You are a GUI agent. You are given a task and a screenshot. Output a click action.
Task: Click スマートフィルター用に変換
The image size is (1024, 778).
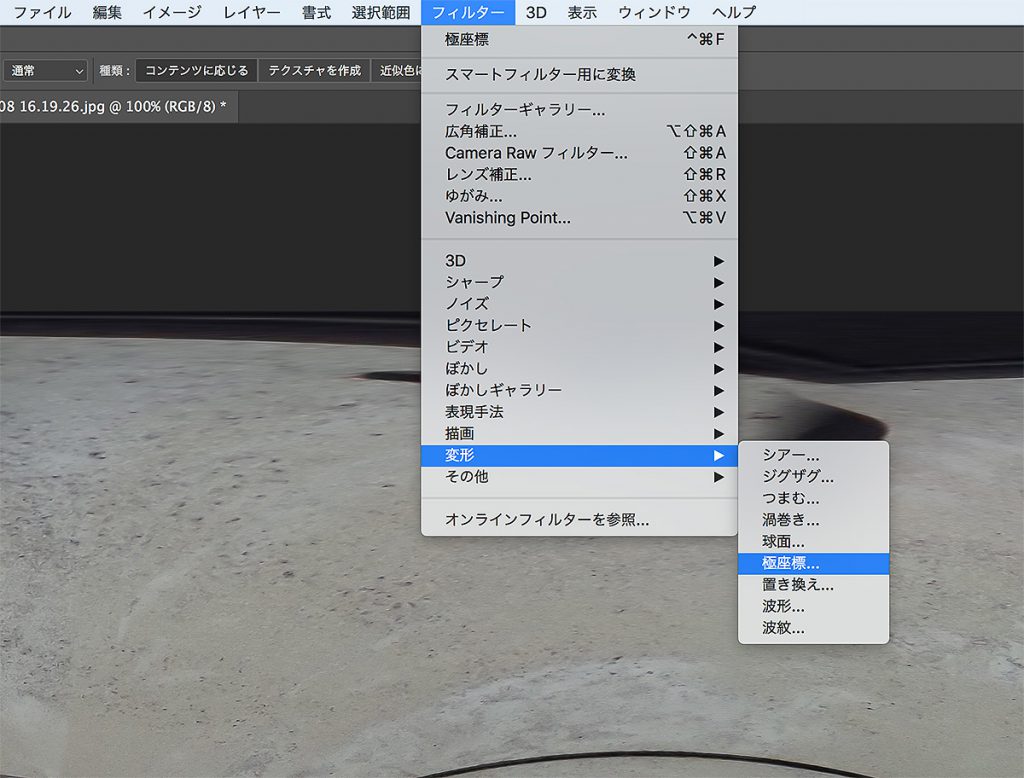pyautogui.click(x=540, y=75)
